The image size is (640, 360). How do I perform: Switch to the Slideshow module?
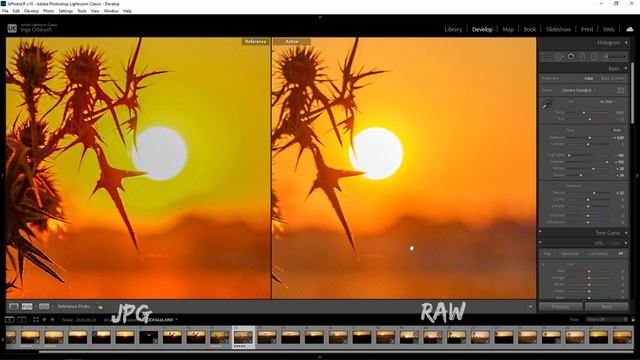[x=558, y=29]
